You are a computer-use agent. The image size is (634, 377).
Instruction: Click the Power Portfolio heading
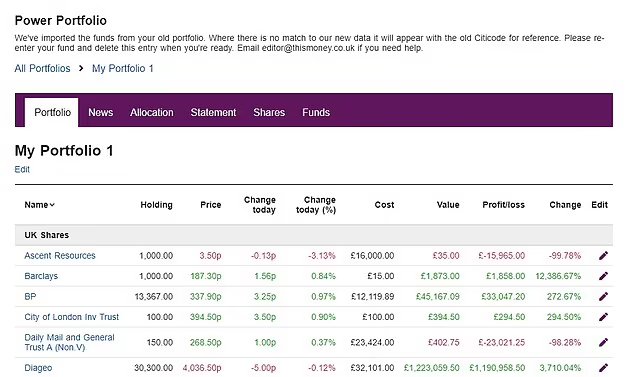(61, 20)
